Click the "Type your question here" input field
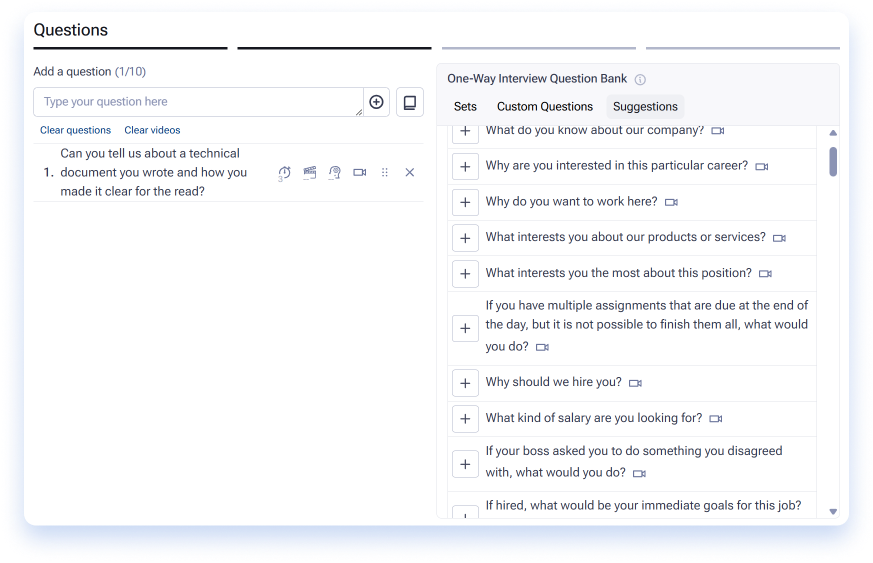The image size is (873, 563). (198, 102)
